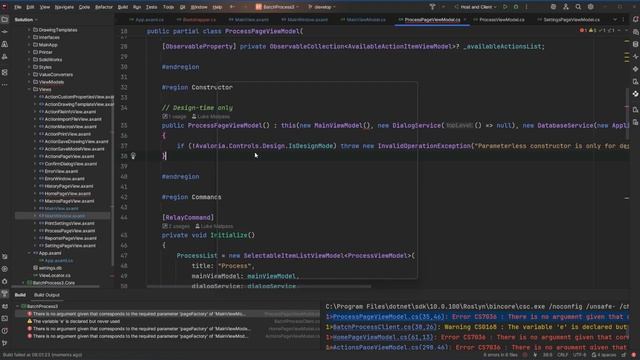Open more tool windows ellipsis icon
The width and height of the screenshot is (640, 360).
pyautogui.click(x=4, y=85)
